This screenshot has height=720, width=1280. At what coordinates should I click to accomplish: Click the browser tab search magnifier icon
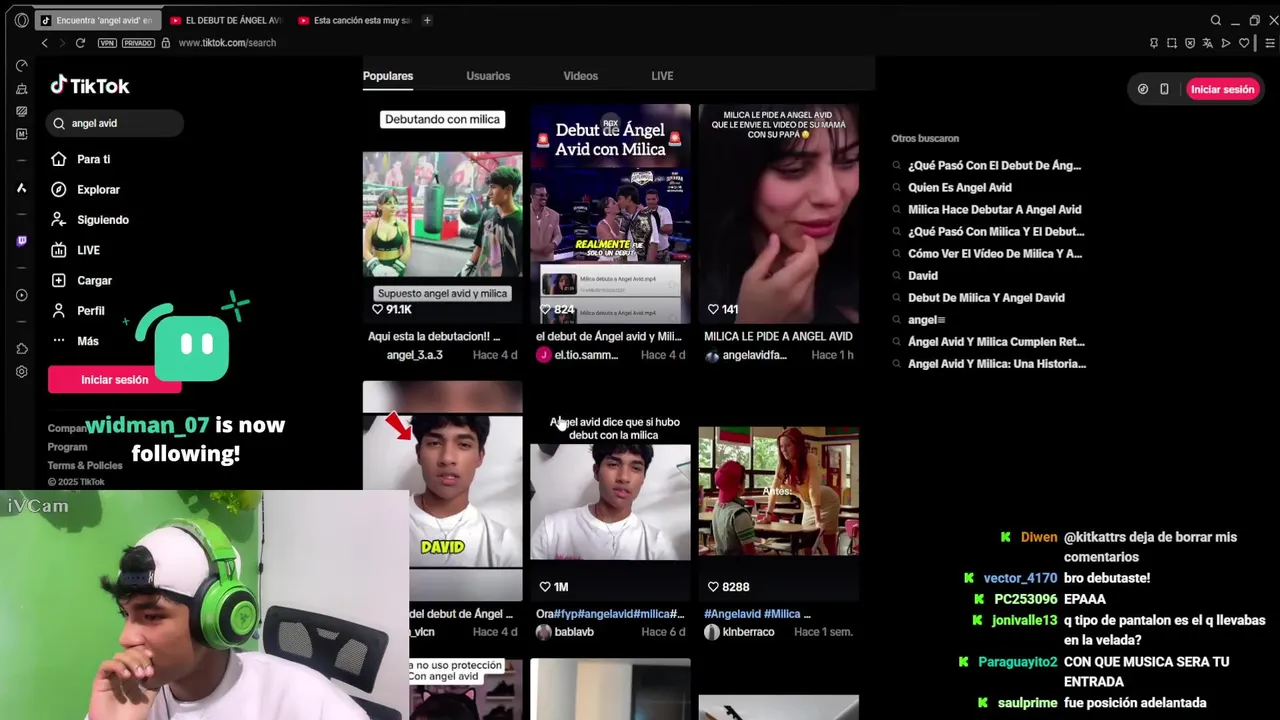pos(1215,20)
